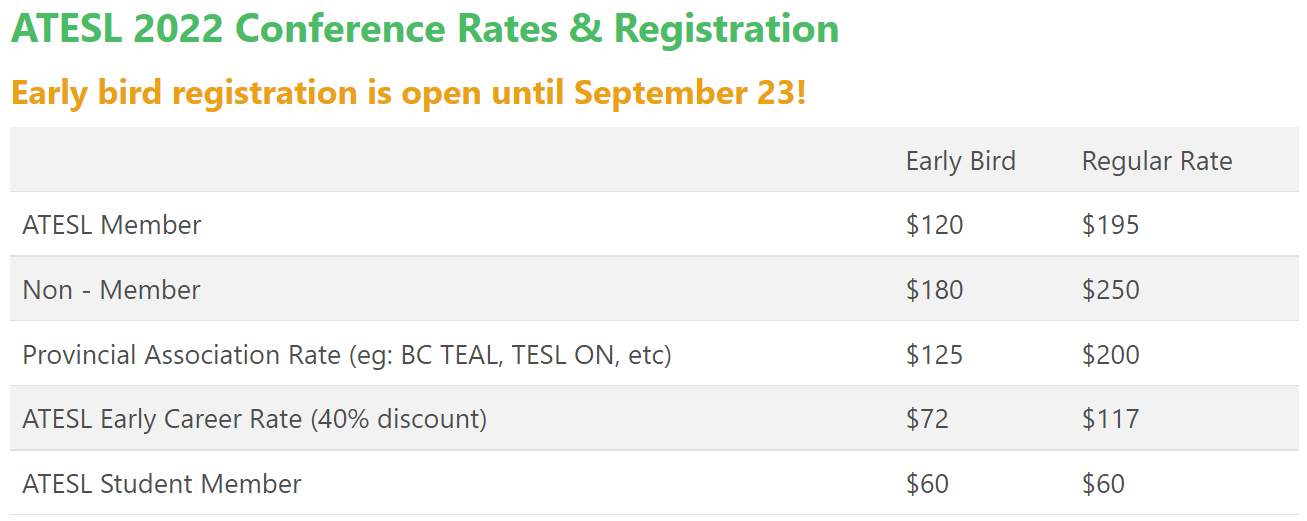Click the Regular Rate column header
Viewport: 1307px width, 521px height.
[x=1157, y=161]
